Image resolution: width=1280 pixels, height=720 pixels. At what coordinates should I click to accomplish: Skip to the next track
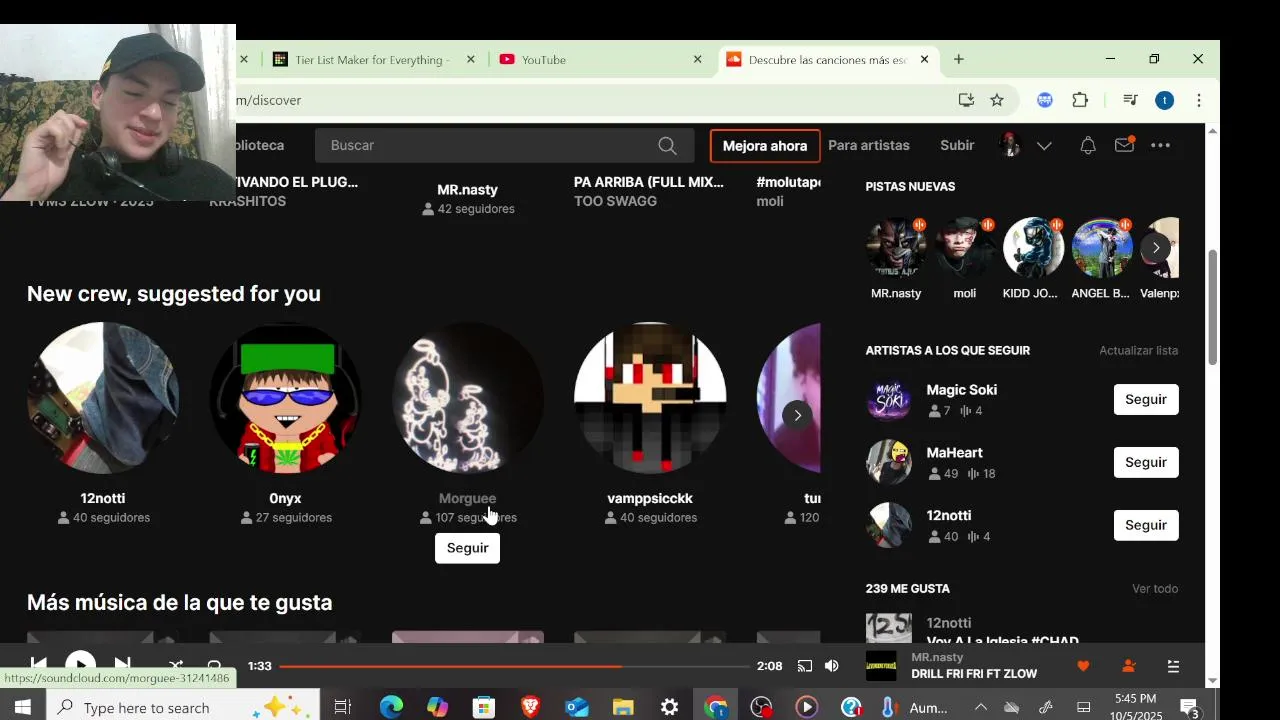(122, 665)
